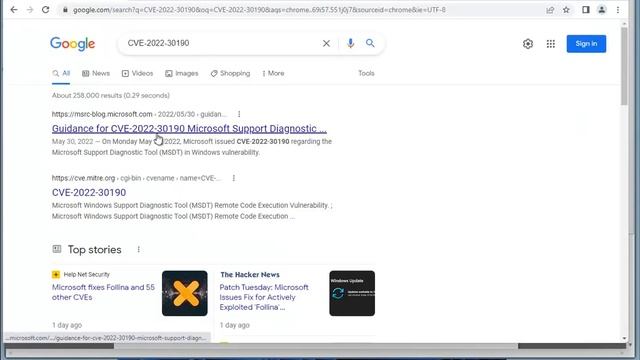The image size is (640, 360).
Task: Open Chrome three-dot menu
Action: (x=618, y=10)
